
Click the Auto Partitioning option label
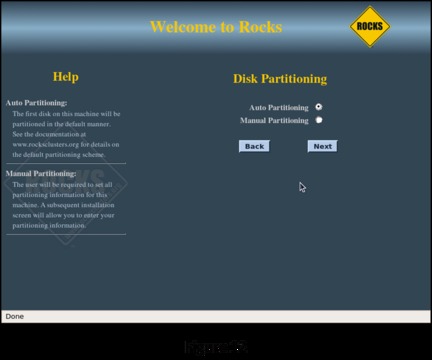point(279,108)
